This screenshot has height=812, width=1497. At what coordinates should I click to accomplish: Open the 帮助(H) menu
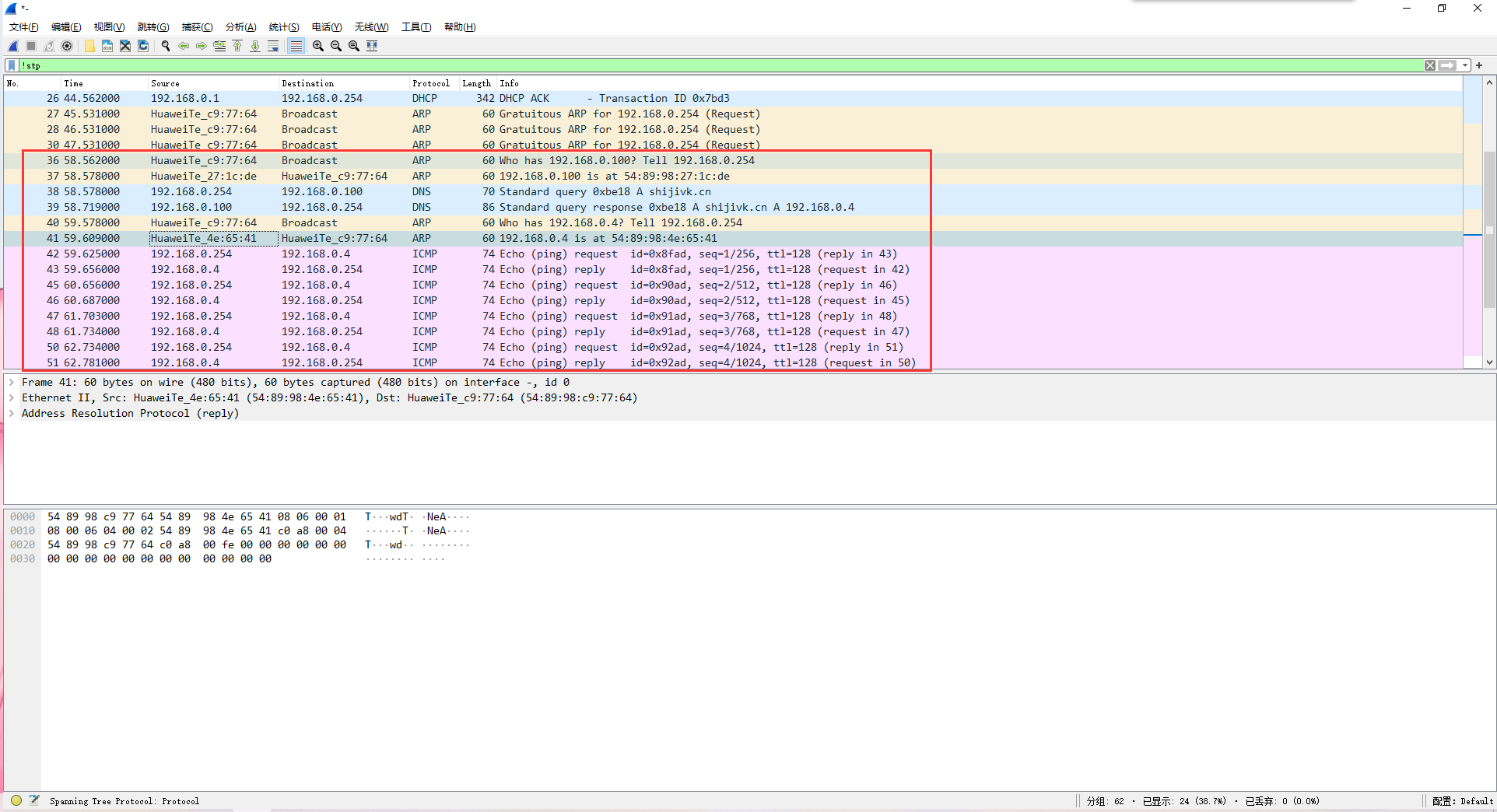click(460, 27)
